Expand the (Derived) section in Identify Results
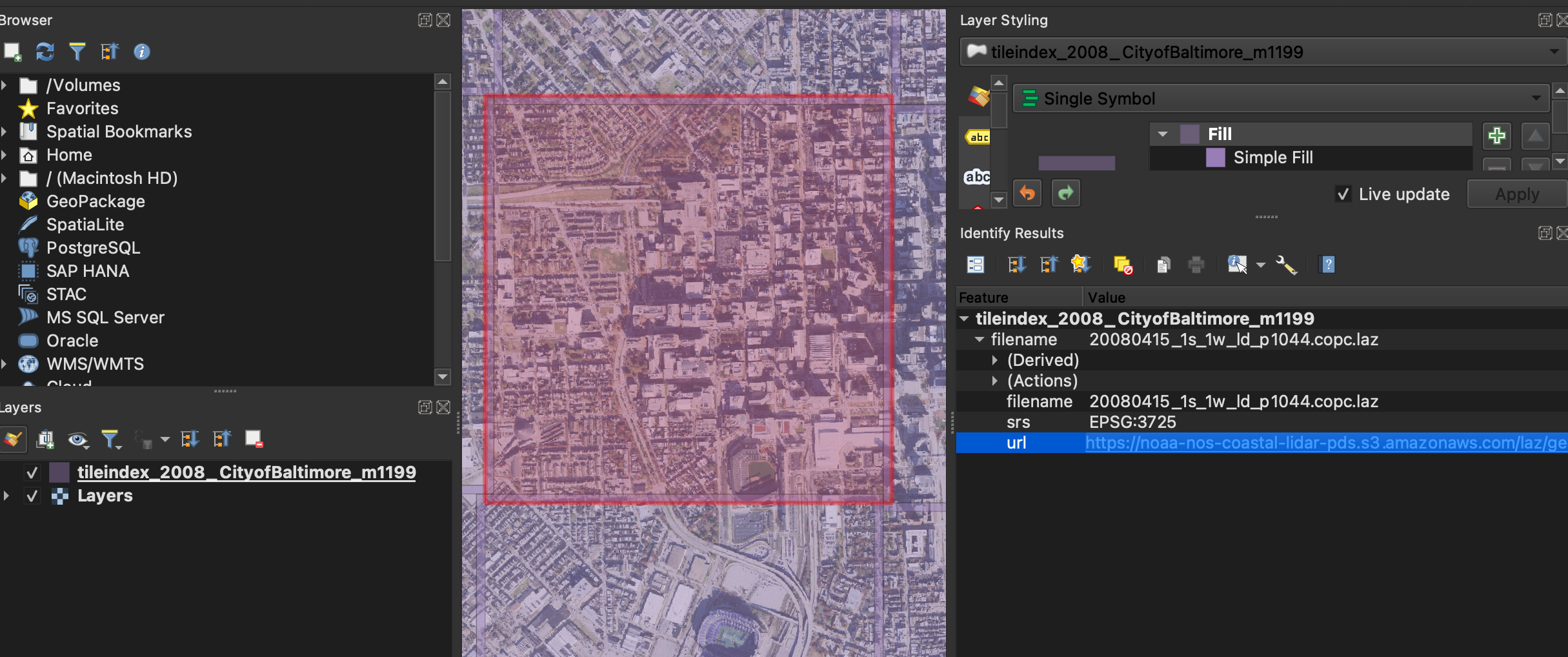Image resolution: width=1568 pixels, height=657 pixels. 994,360
